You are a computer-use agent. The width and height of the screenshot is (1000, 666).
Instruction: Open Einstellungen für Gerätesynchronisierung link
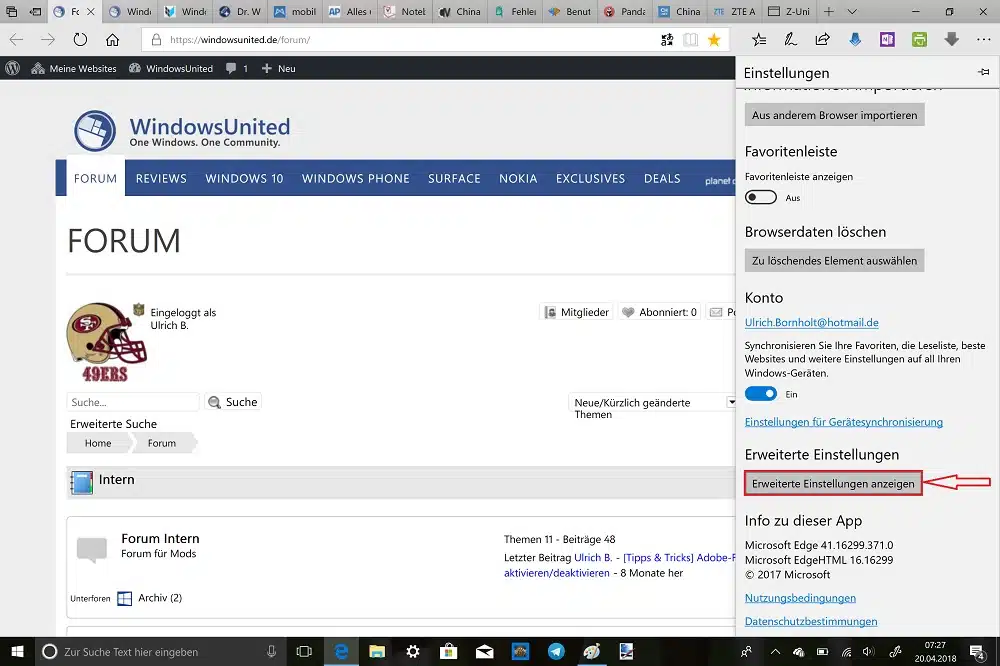843,422
